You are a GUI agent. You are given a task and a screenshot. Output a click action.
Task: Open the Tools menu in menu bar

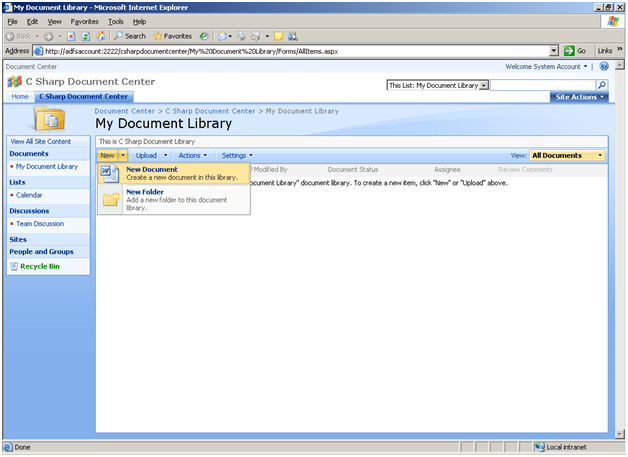pyautogui.click(x=116, y=21)
